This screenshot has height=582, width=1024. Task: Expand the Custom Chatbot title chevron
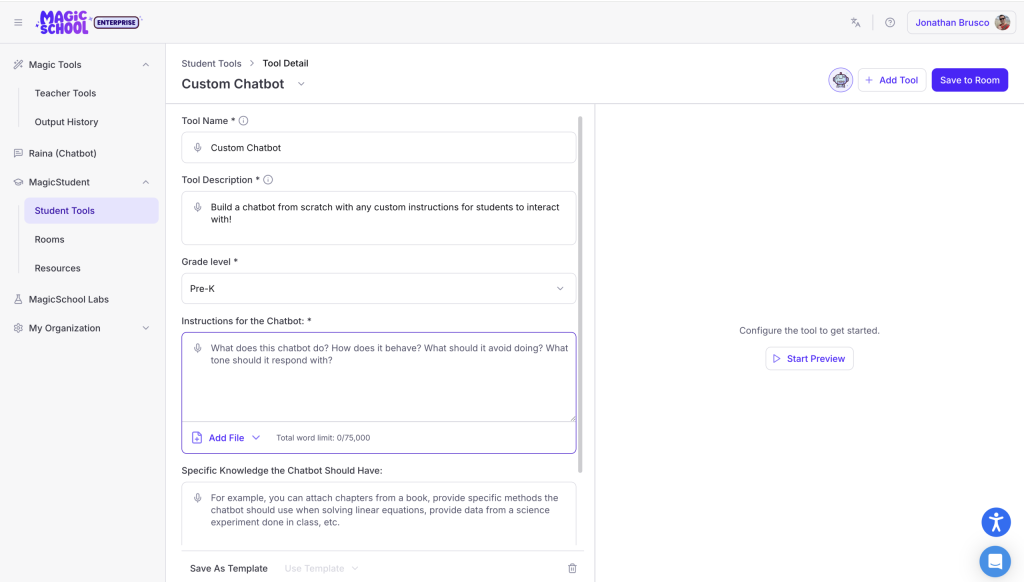[301, 84]
